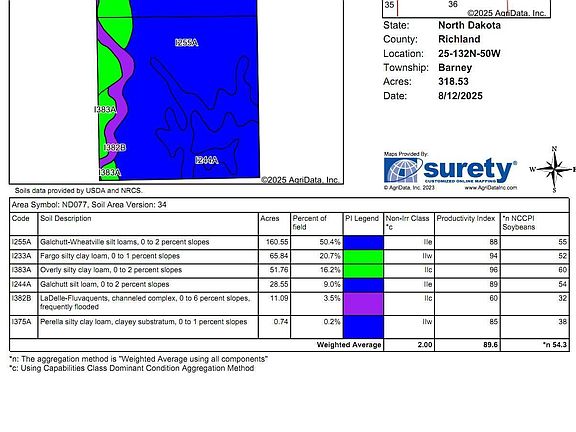The height and width of the screenshot is (432, 576).
Task: Click the green PI Legend swatch for I383A row
Action: click(x=363, y=271)
